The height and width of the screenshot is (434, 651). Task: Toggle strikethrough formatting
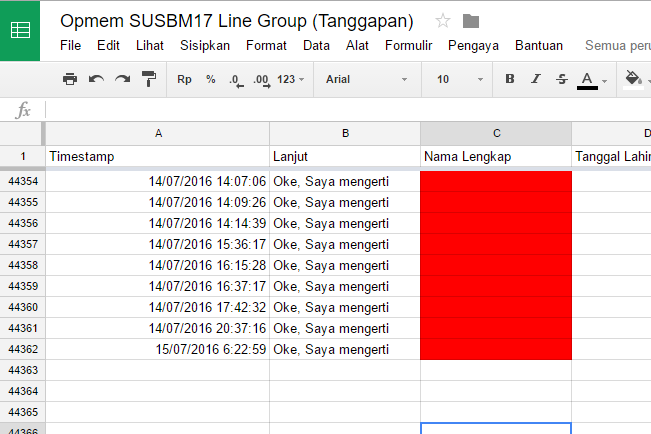[x=562, y=79]
